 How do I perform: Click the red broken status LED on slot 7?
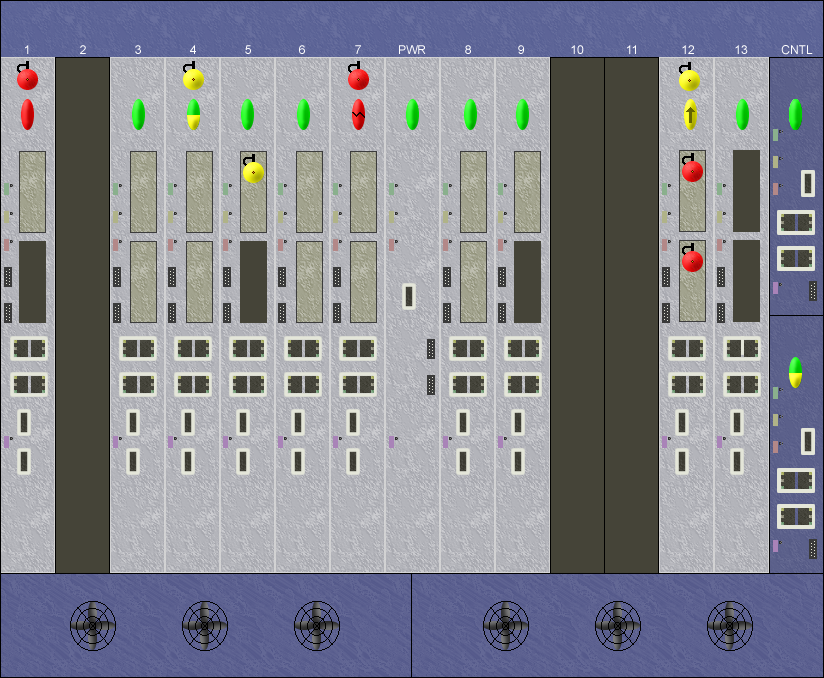coord(358,115)
